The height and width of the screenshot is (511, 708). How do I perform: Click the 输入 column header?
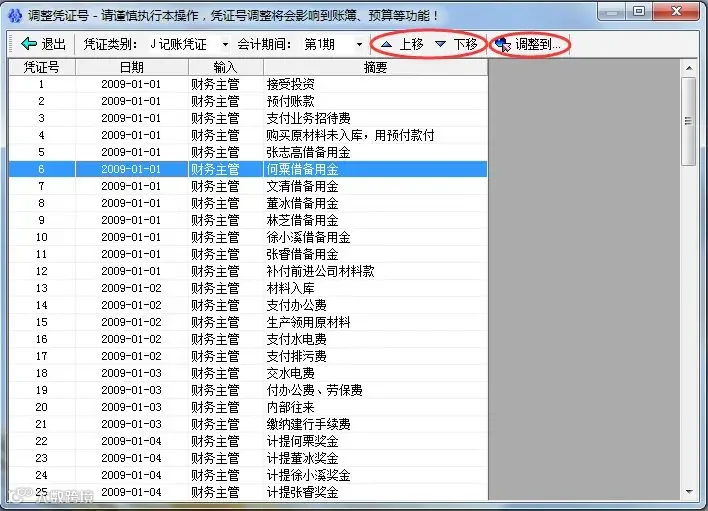pos(225,67)
